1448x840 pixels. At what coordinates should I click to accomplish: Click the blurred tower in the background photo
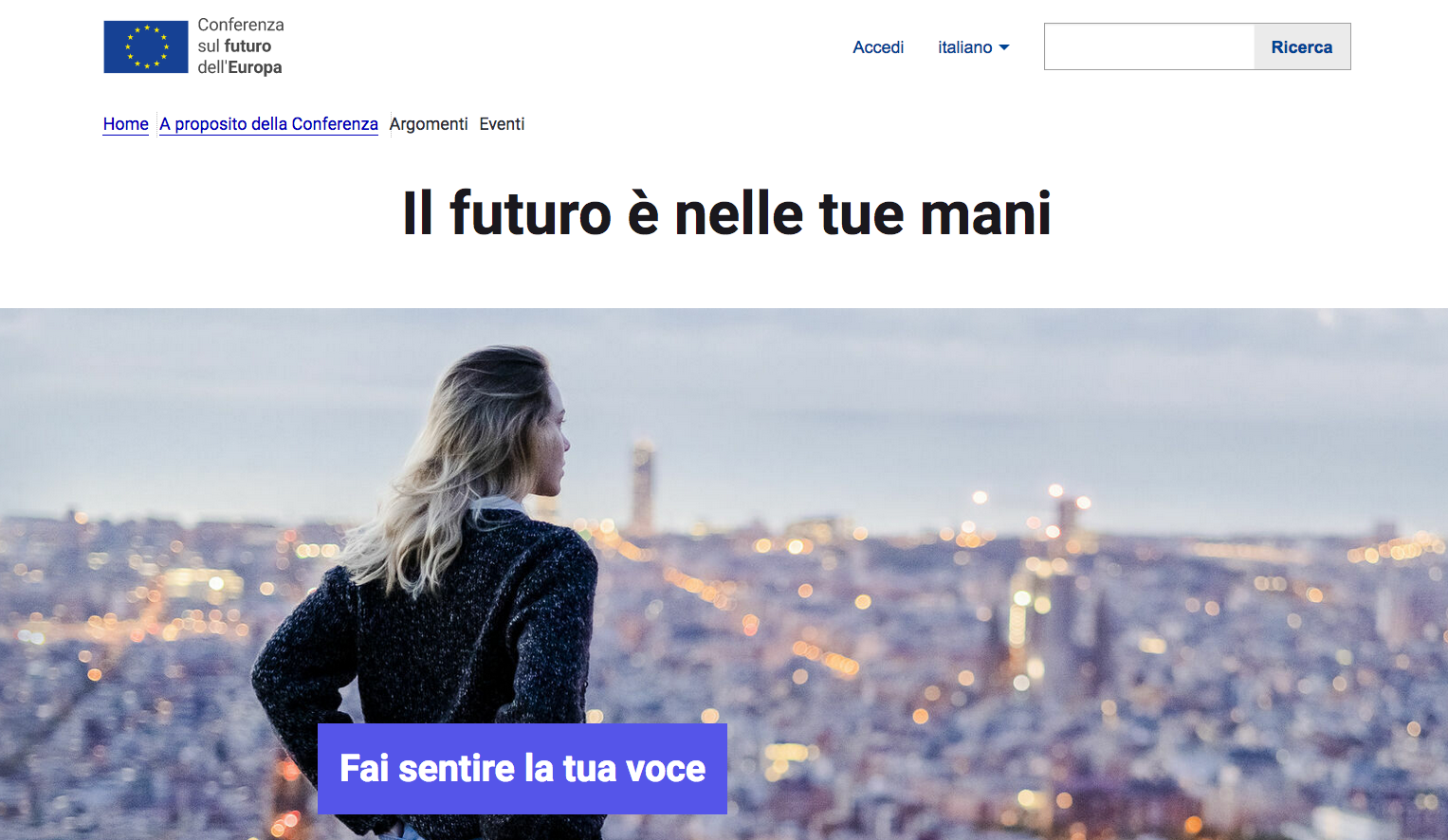tap(643, 488)
